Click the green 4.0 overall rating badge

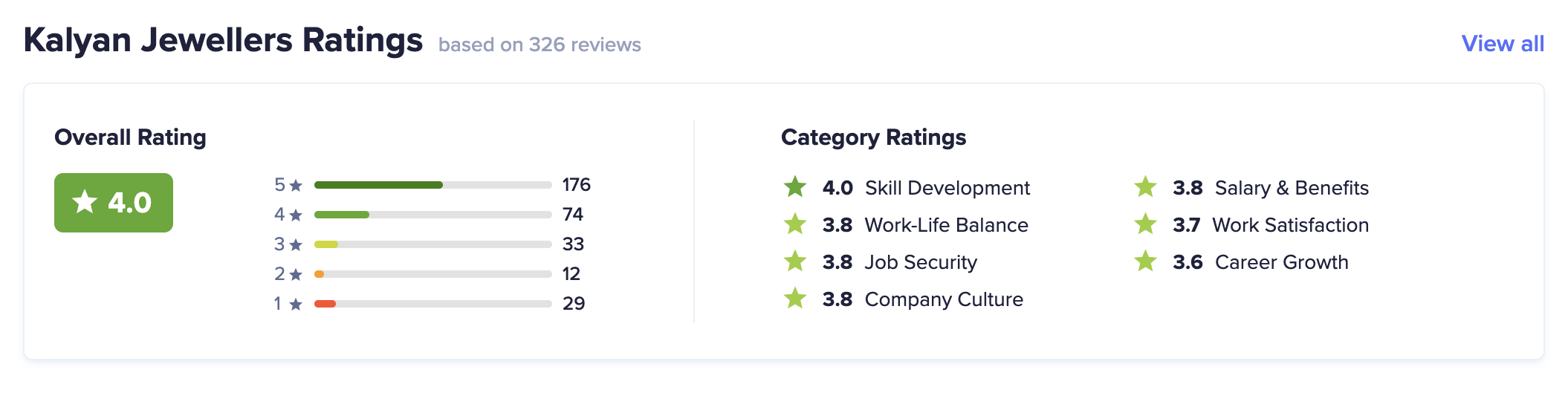coord(114,203)
